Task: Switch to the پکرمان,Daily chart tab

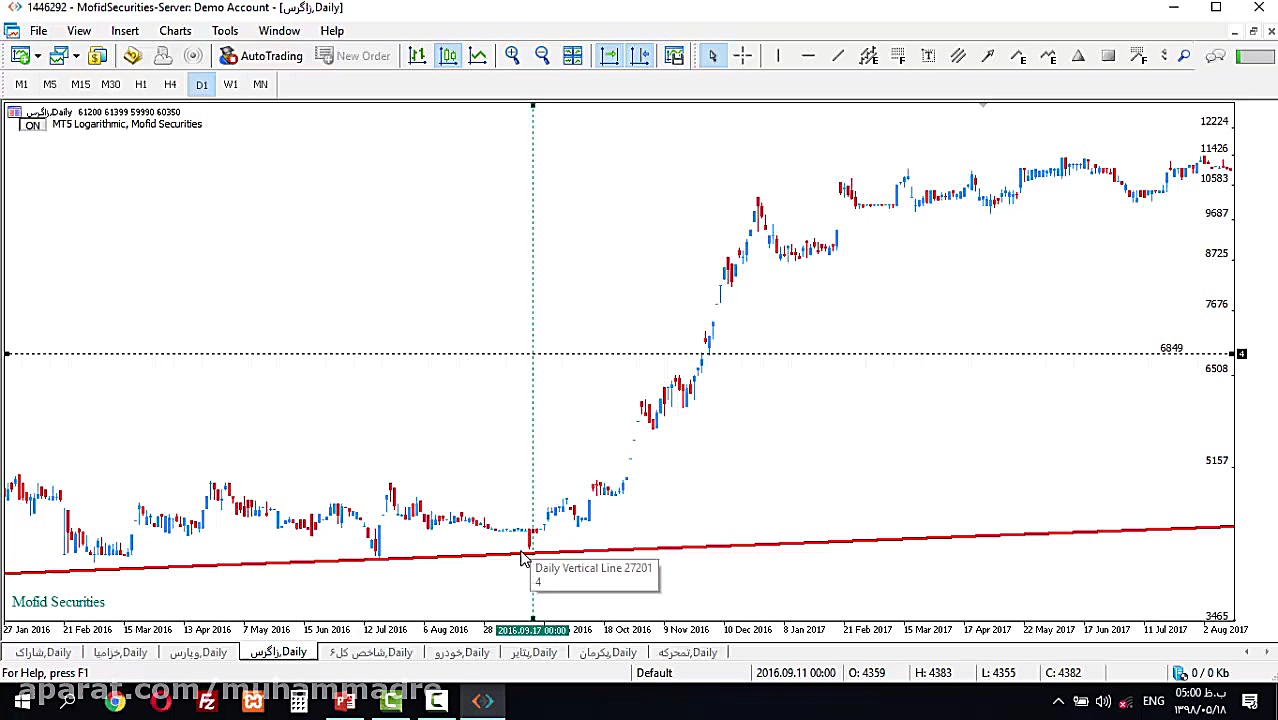Action: pyautogui.click(x=608, y=653)
